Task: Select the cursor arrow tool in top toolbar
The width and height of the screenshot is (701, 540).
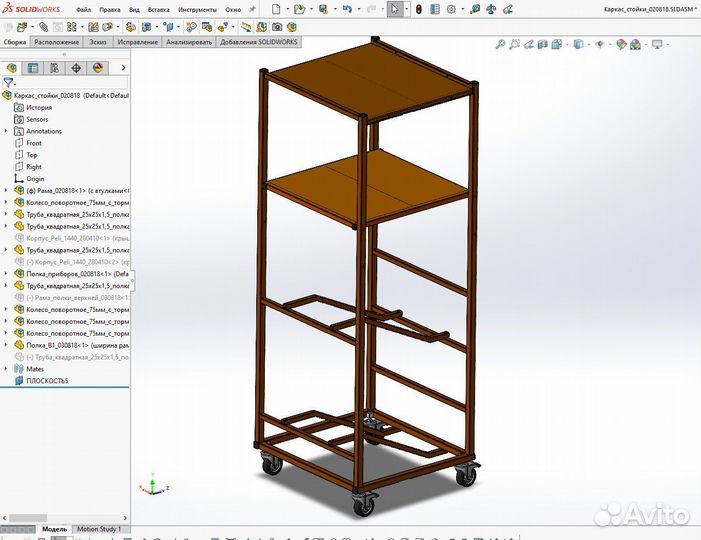Action: pos(395,9)
